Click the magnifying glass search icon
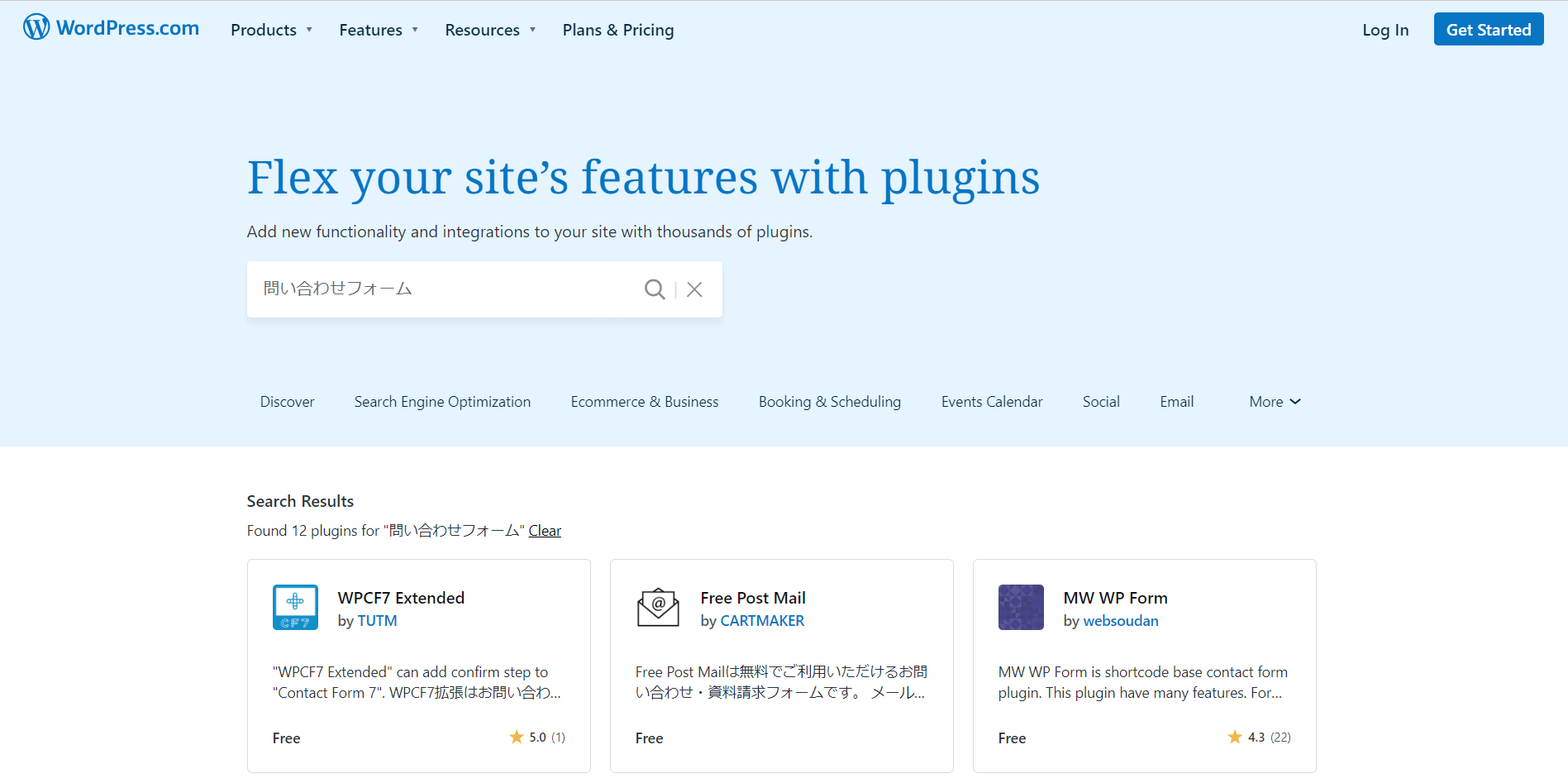The height and width of the screenshot is (783, 1568). (654, 289)
